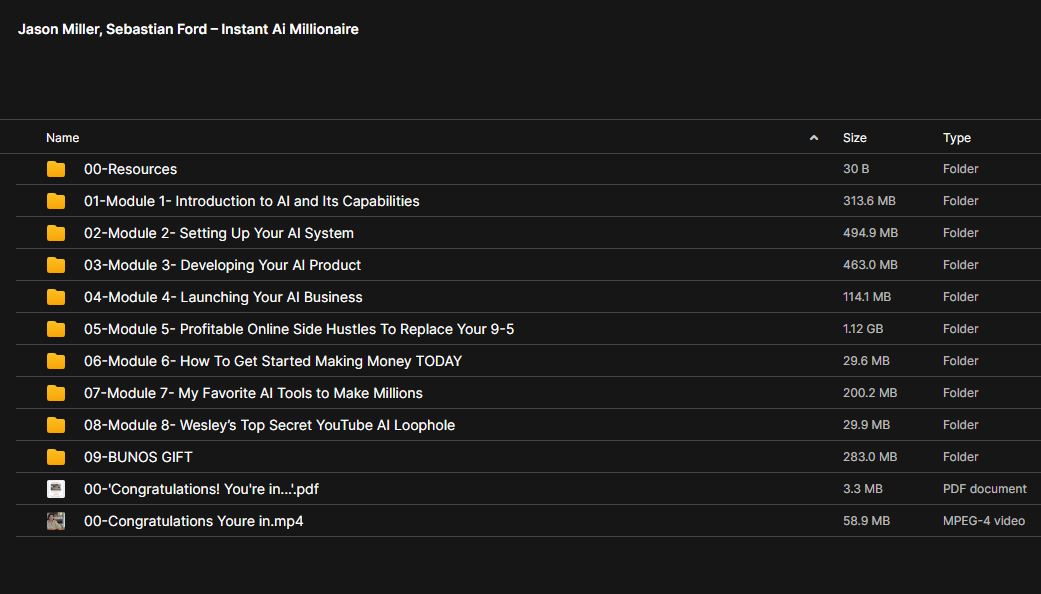The image size is (1041, 594).
Task: Play the 00-Congratulations Youre in.mp4 video
Action: [x=193, y=521]
